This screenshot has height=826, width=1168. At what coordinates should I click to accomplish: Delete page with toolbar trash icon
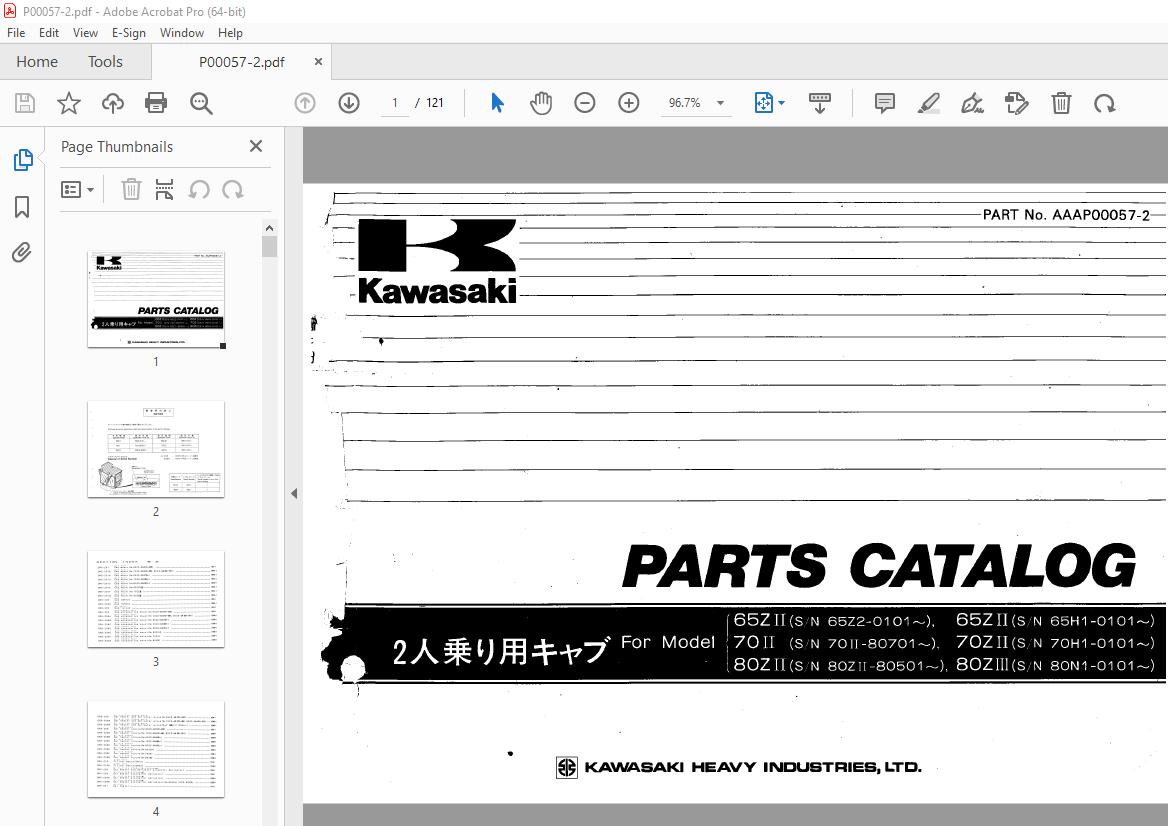1061,103
